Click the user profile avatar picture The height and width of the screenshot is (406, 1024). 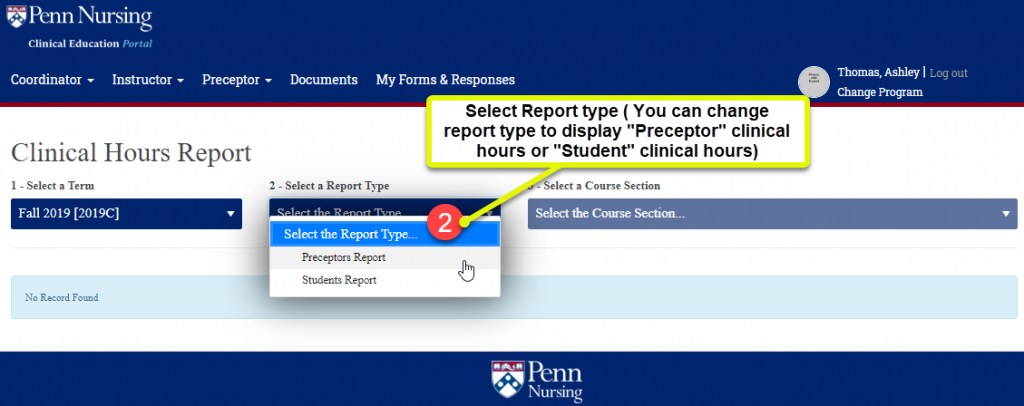[814, 82]
